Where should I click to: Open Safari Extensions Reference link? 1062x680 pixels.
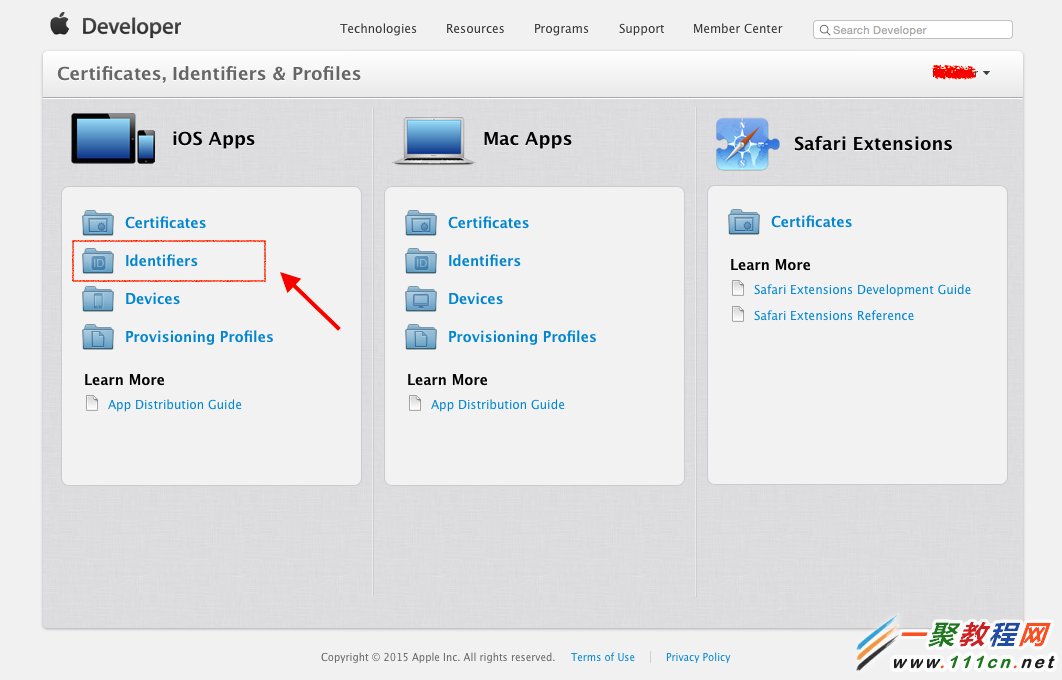click(x=834, y=316)
